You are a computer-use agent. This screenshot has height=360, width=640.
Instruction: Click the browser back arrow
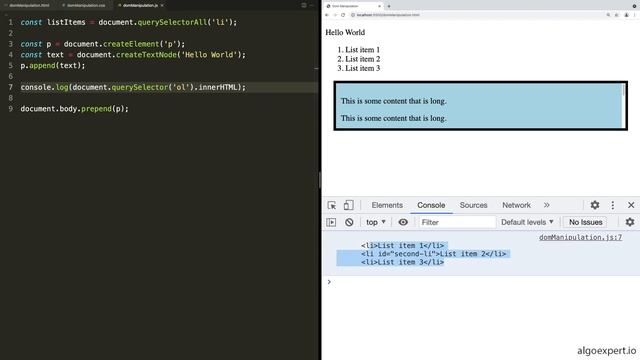[327, 15]
